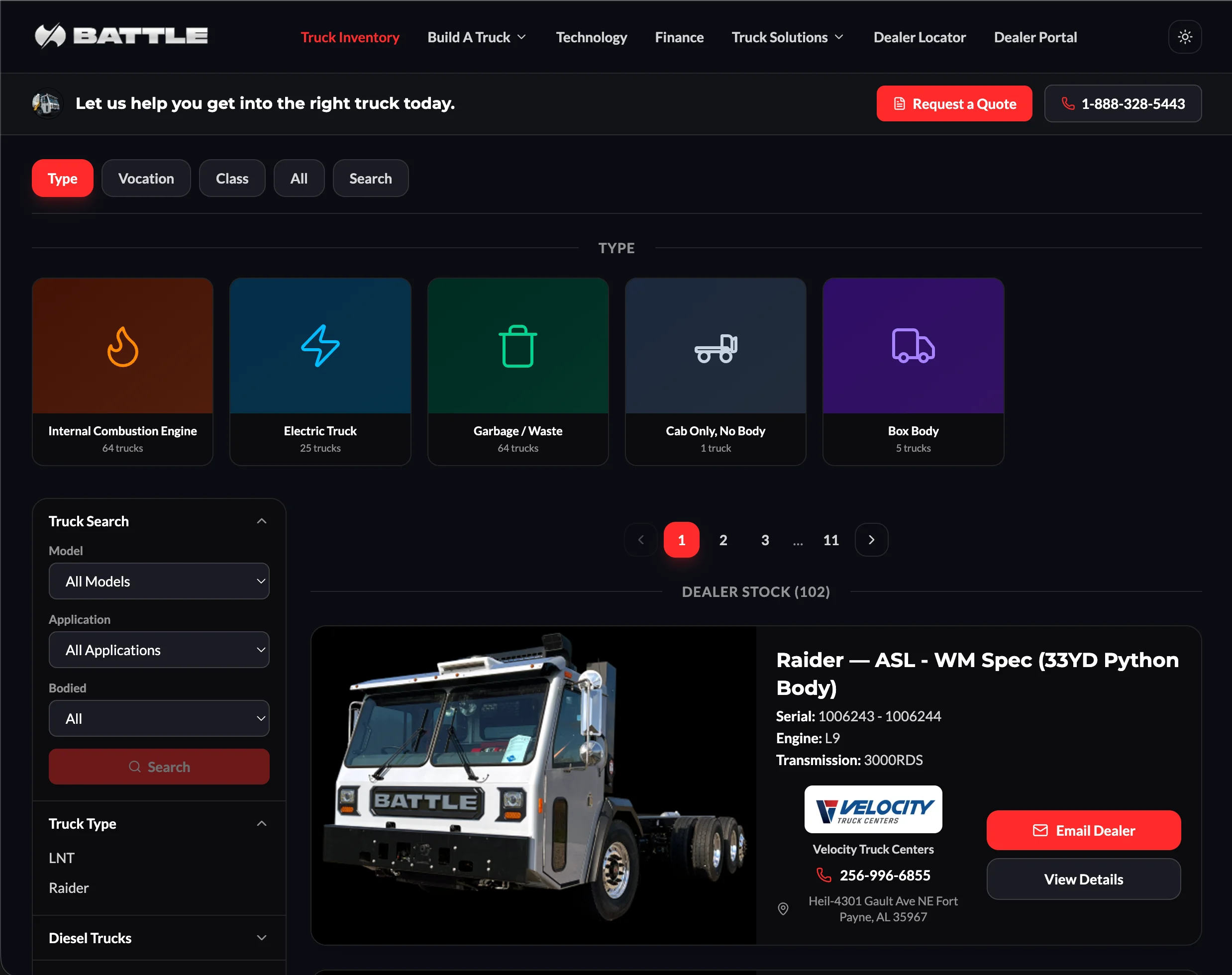Open the Finance page
1232x975 pixels.
point(679,37)
